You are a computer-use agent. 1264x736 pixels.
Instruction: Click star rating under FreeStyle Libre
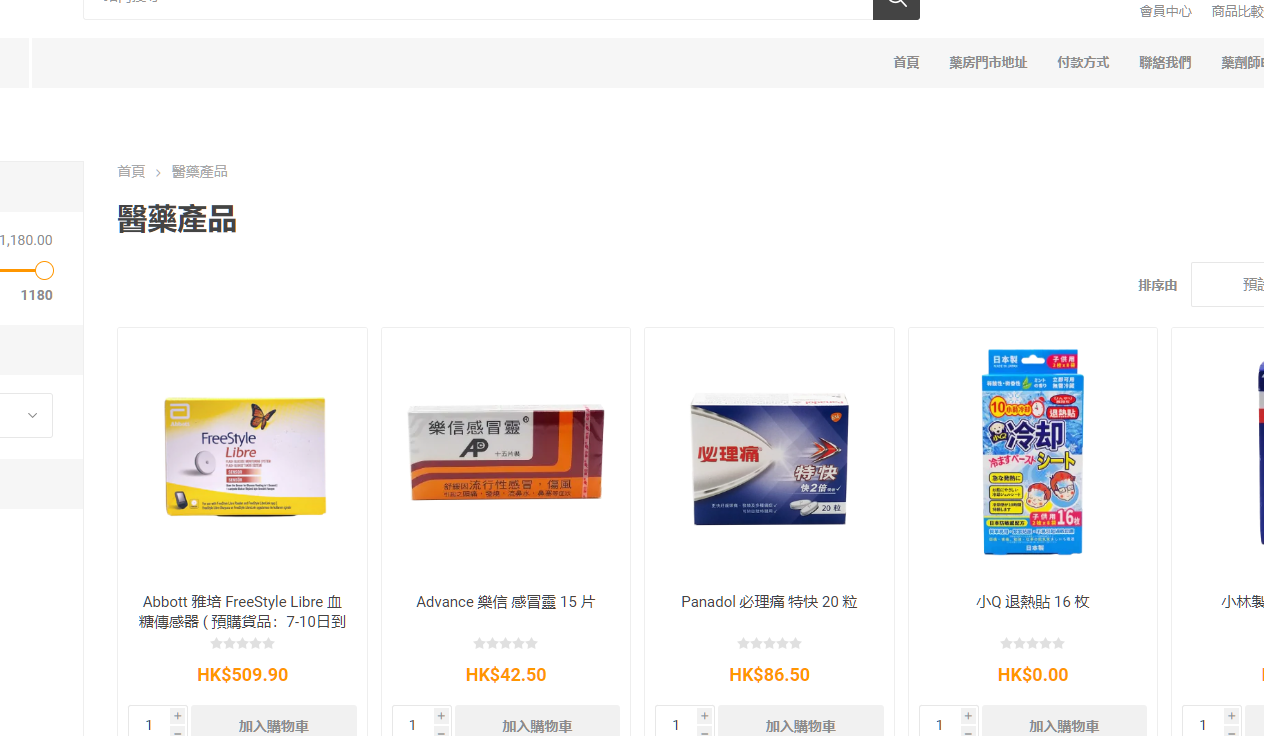(x=243, y=644)
